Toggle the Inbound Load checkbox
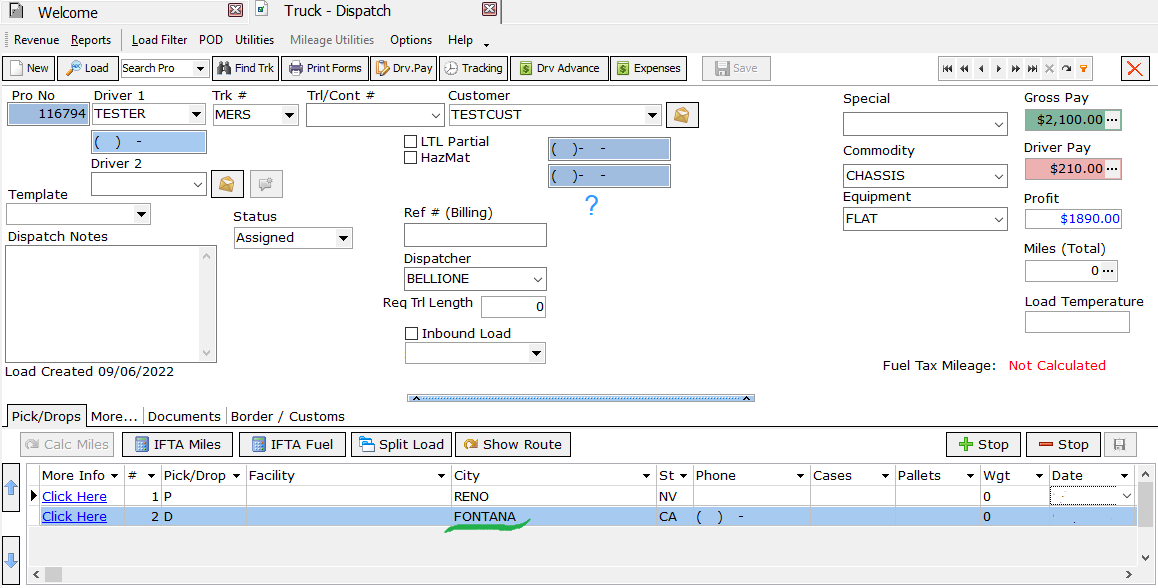1158x588 pixels. click(x=411, y=334)
